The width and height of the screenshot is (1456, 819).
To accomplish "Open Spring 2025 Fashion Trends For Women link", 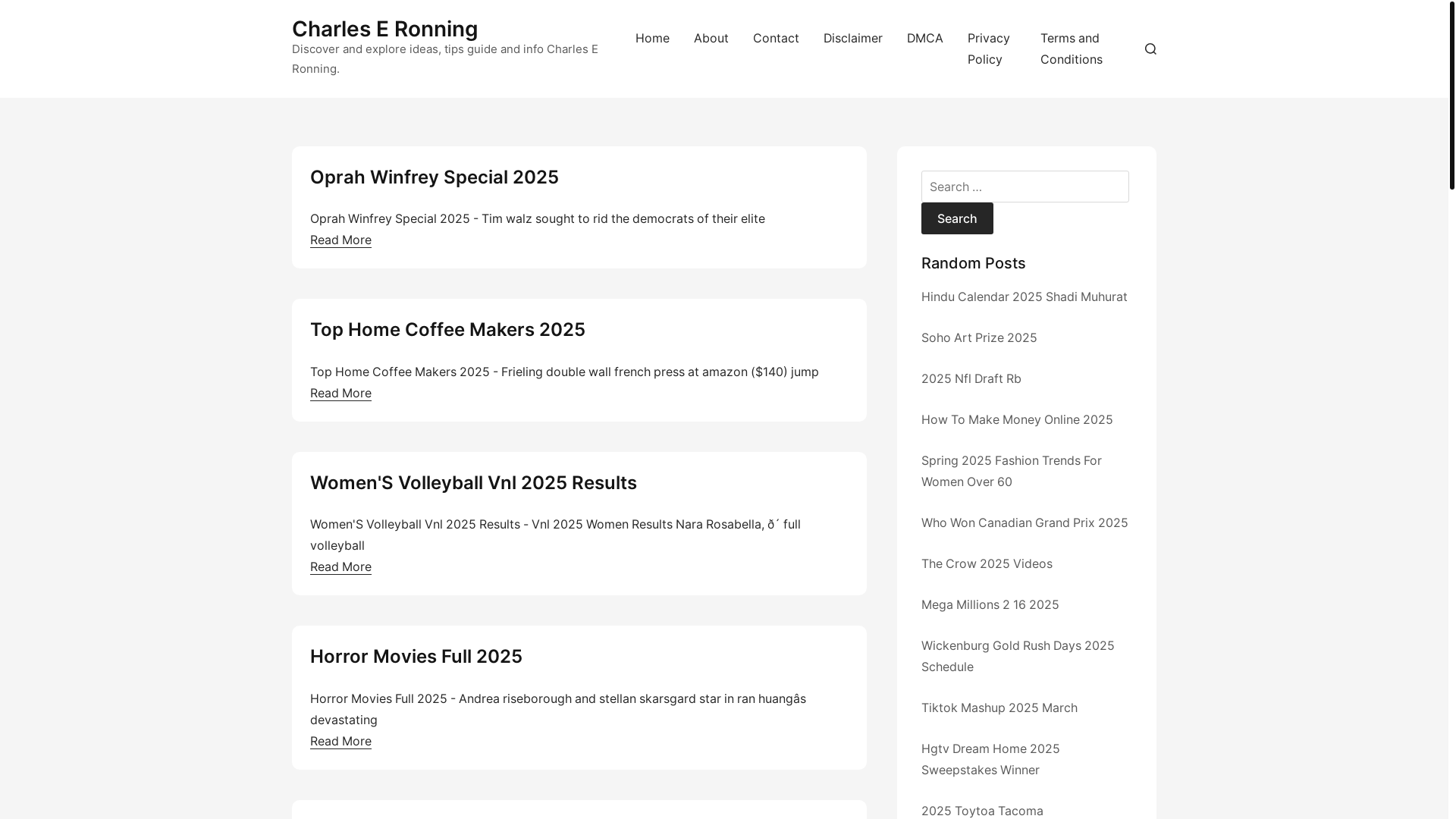I will coord(1011,471).
